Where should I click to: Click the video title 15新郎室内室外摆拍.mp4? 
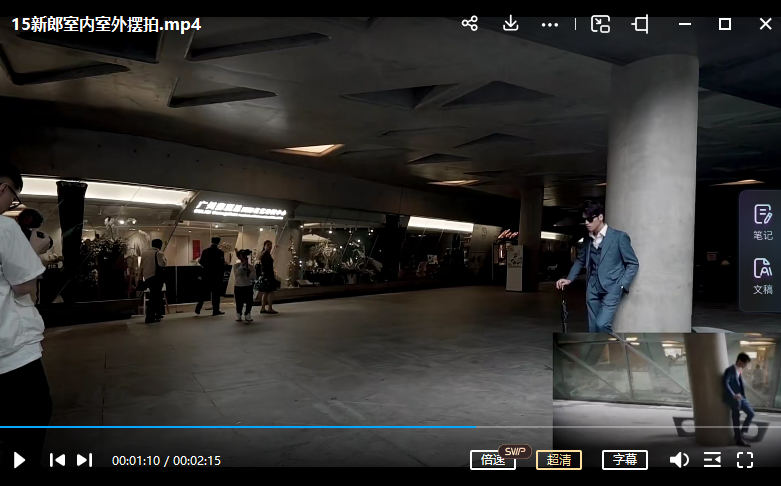coord(106,24)
